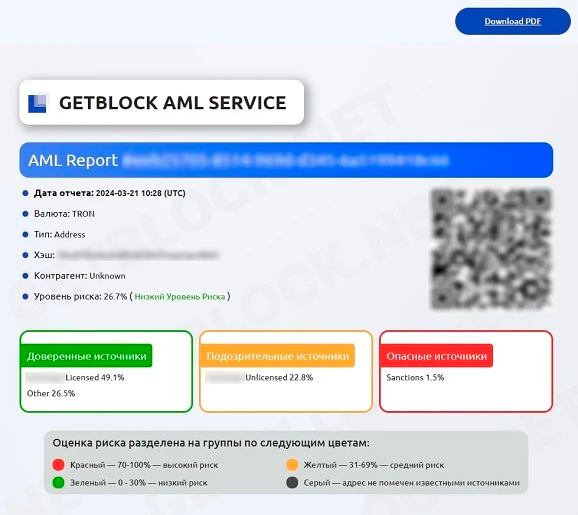Screen dimensions: 578x515
Task: Click the Download PDF button
Action: [x=513, y=21]
